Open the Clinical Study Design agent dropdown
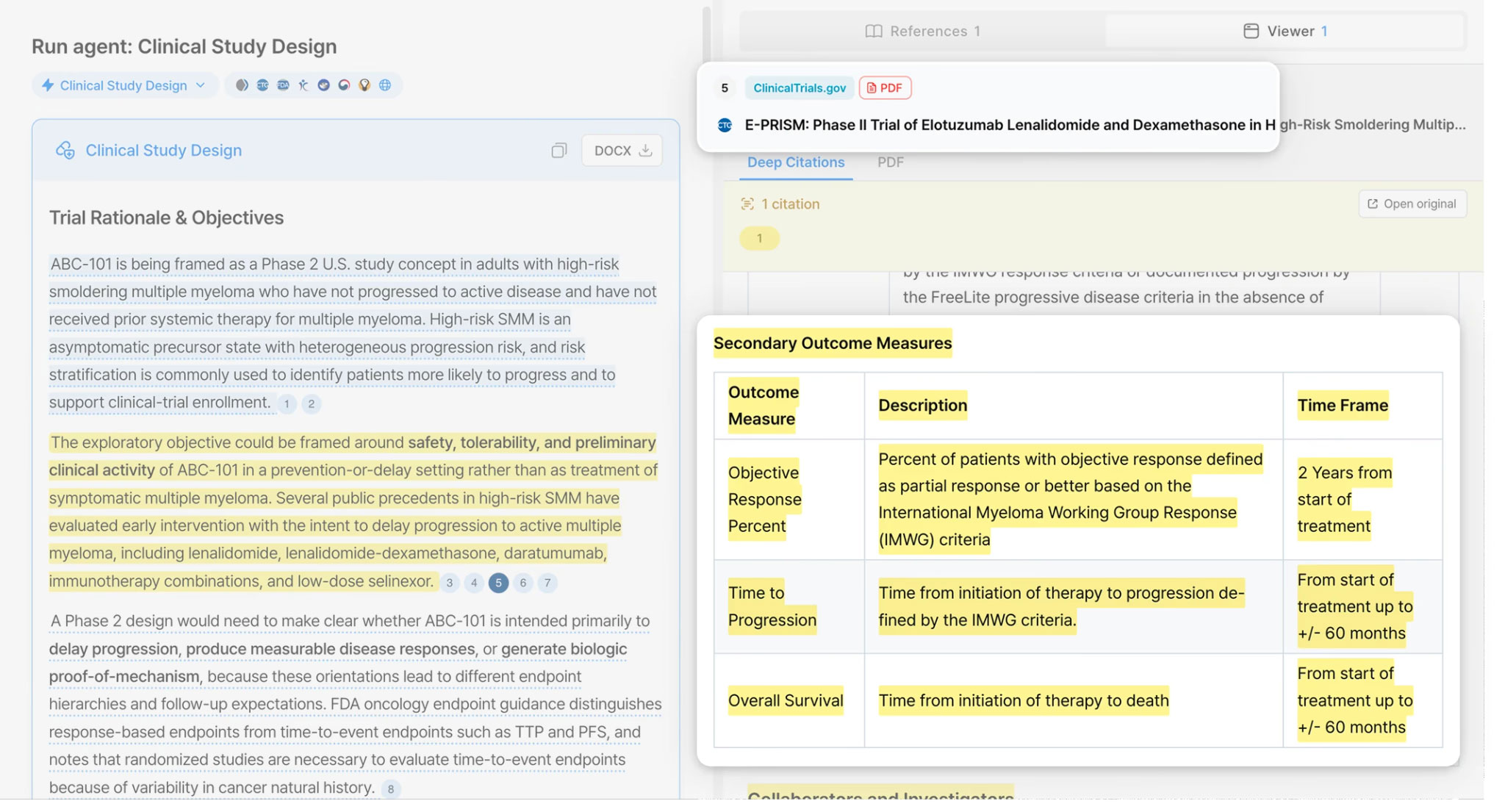This screenshot has height=812, width=1505. click(x=124, y=85)
